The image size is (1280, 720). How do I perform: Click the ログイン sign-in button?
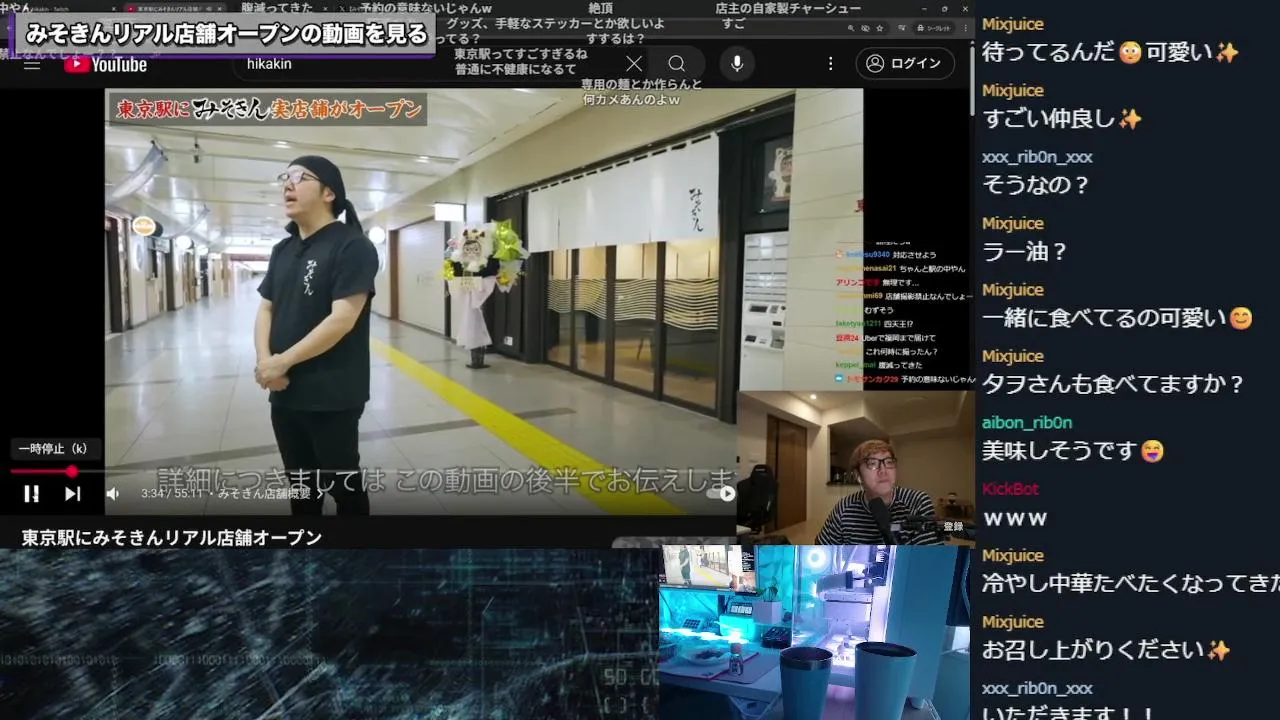click(x=903, y=64)
